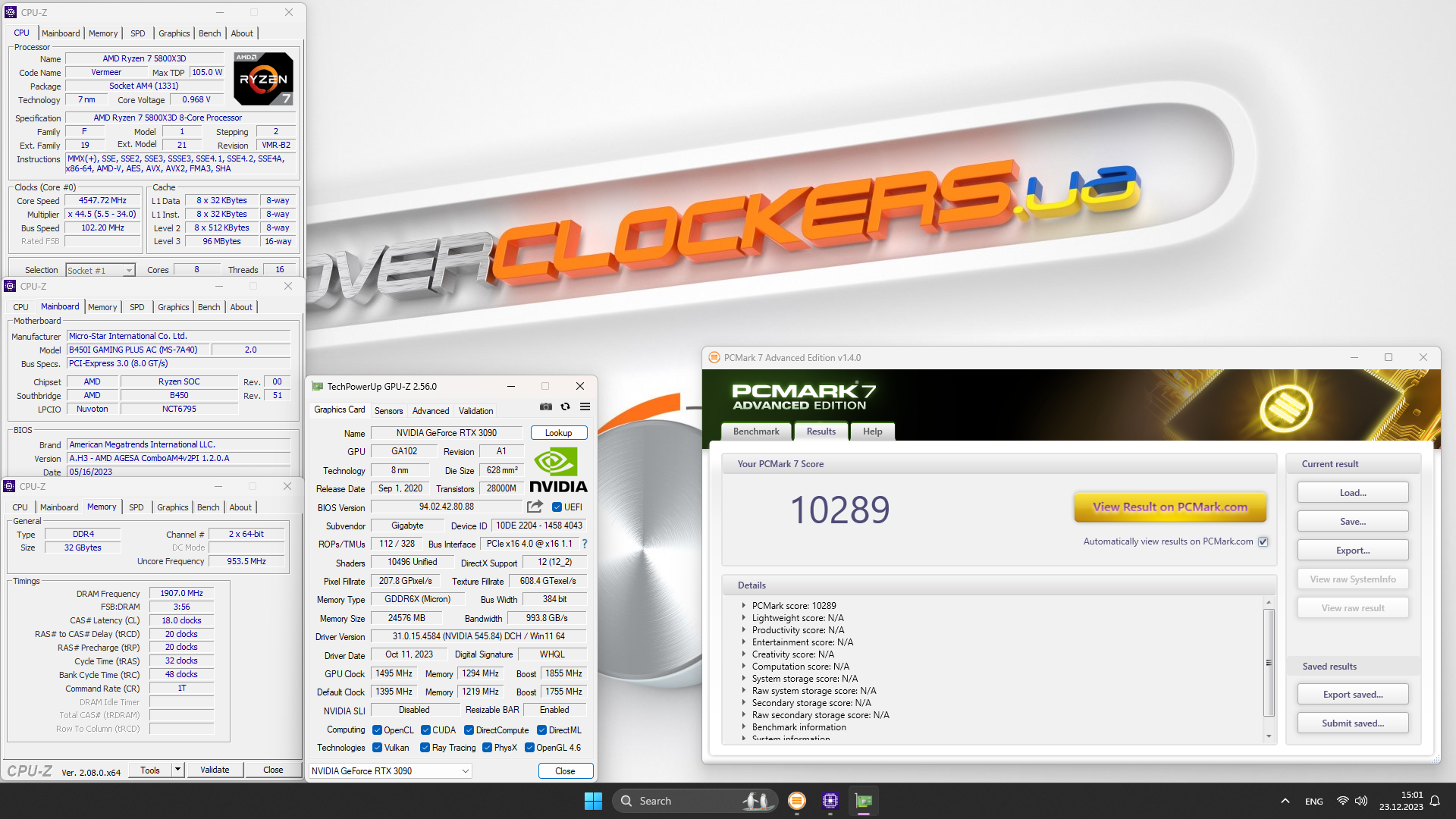Click the GPU-Z taskbar icon
Viewport: 1456px width, 819px height.
point(864,801)
